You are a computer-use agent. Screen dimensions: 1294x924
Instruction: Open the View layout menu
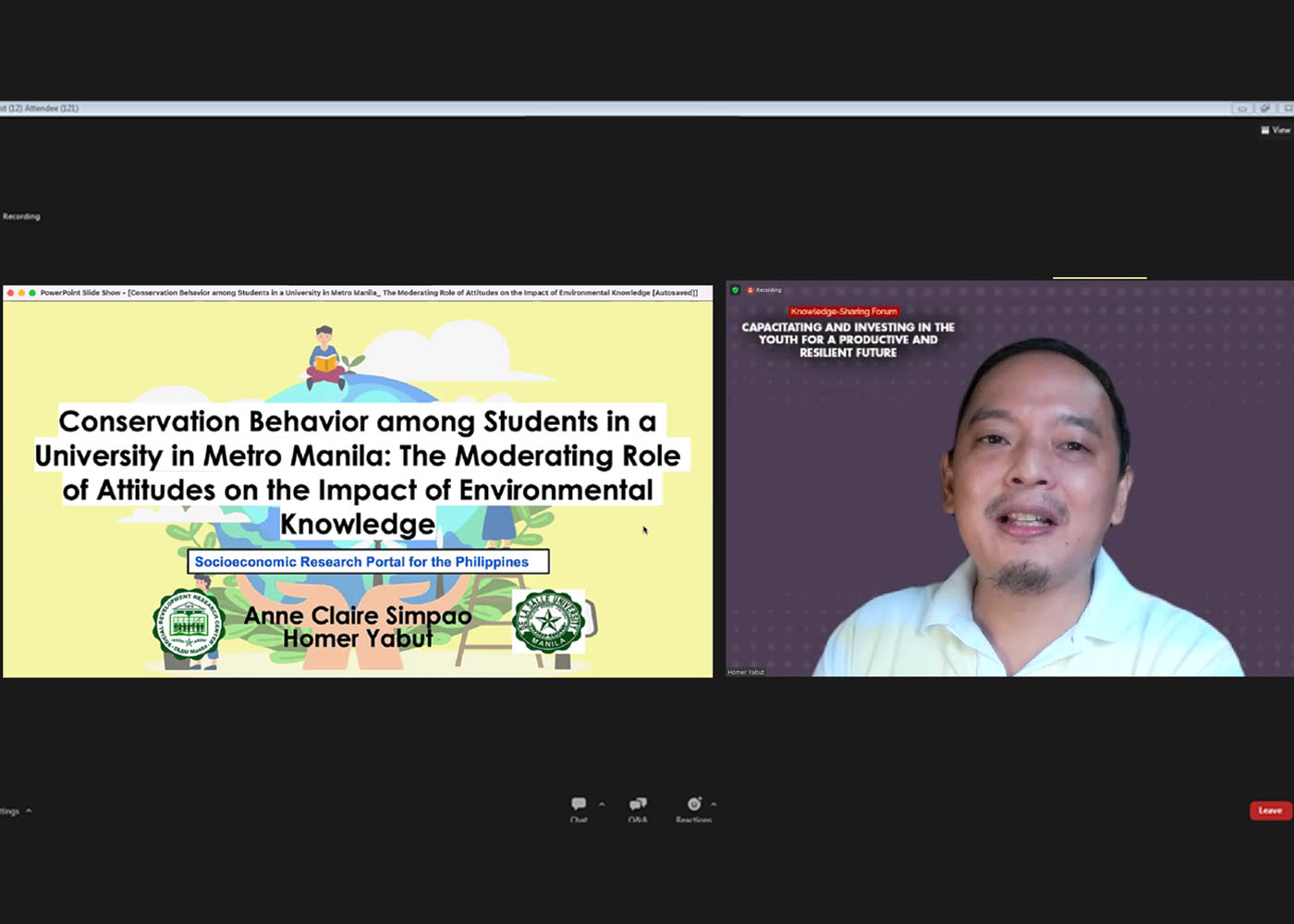click(x=1276, y=130)
